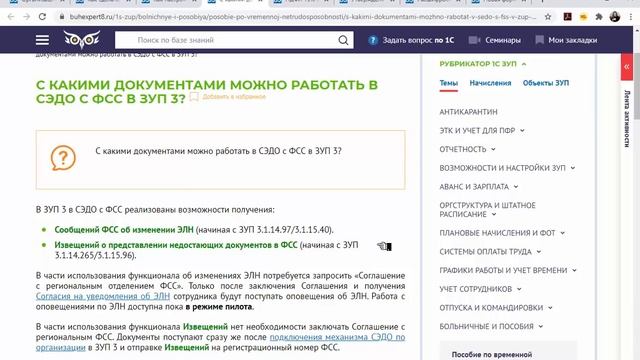640x360 pixels.
Task: Open Мои закладки
Action: pyautogui.click(x=572, y=40)
